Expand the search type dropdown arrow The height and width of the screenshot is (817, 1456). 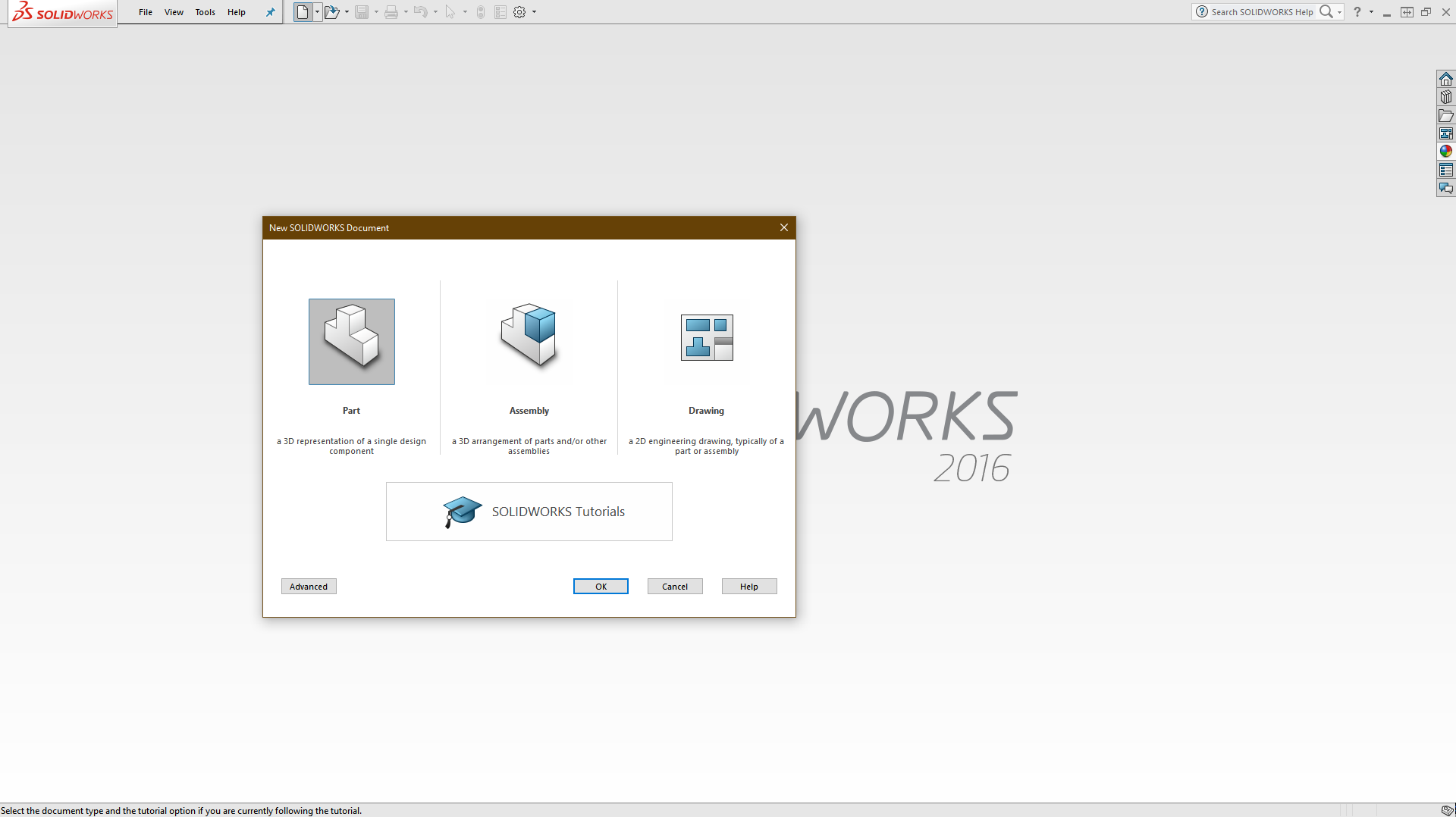1339,12
